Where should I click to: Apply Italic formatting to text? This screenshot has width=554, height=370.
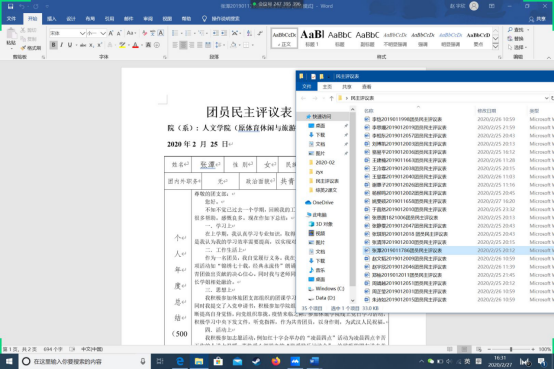[62, 45]
